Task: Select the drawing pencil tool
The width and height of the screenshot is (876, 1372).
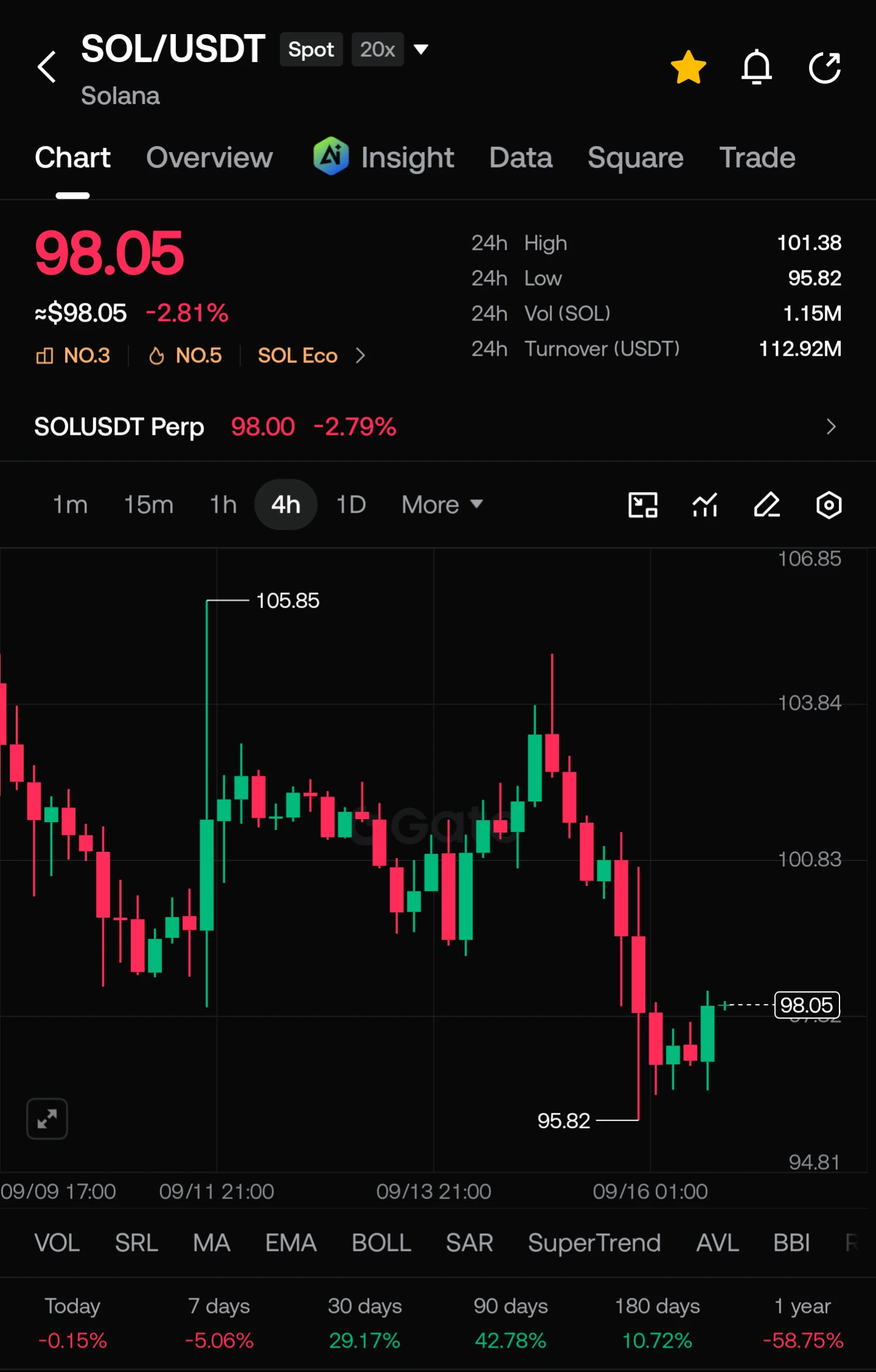Action: 767,505
